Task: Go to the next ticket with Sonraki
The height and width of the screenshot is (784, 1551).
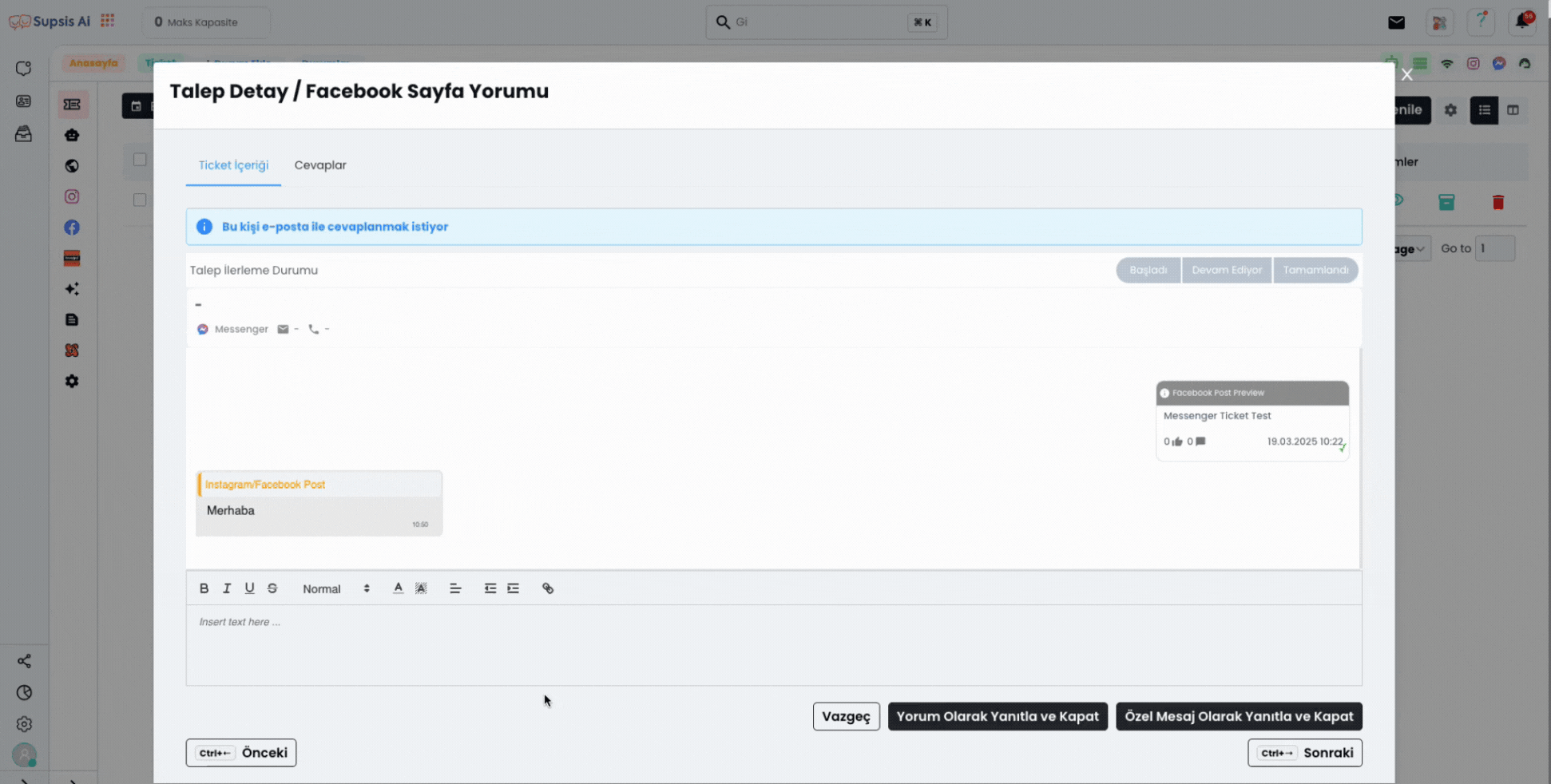Action: pos(1305,753)
